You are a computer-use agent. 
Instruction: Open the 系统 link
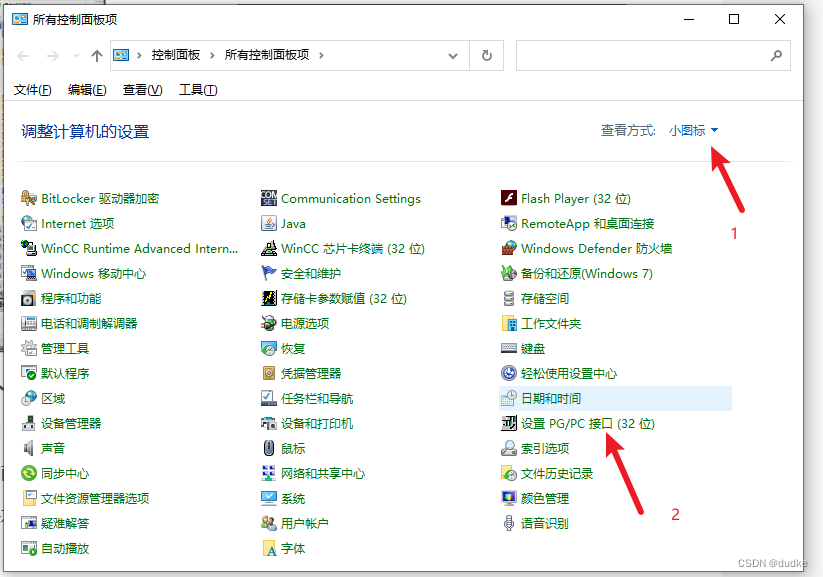(293, 499)
